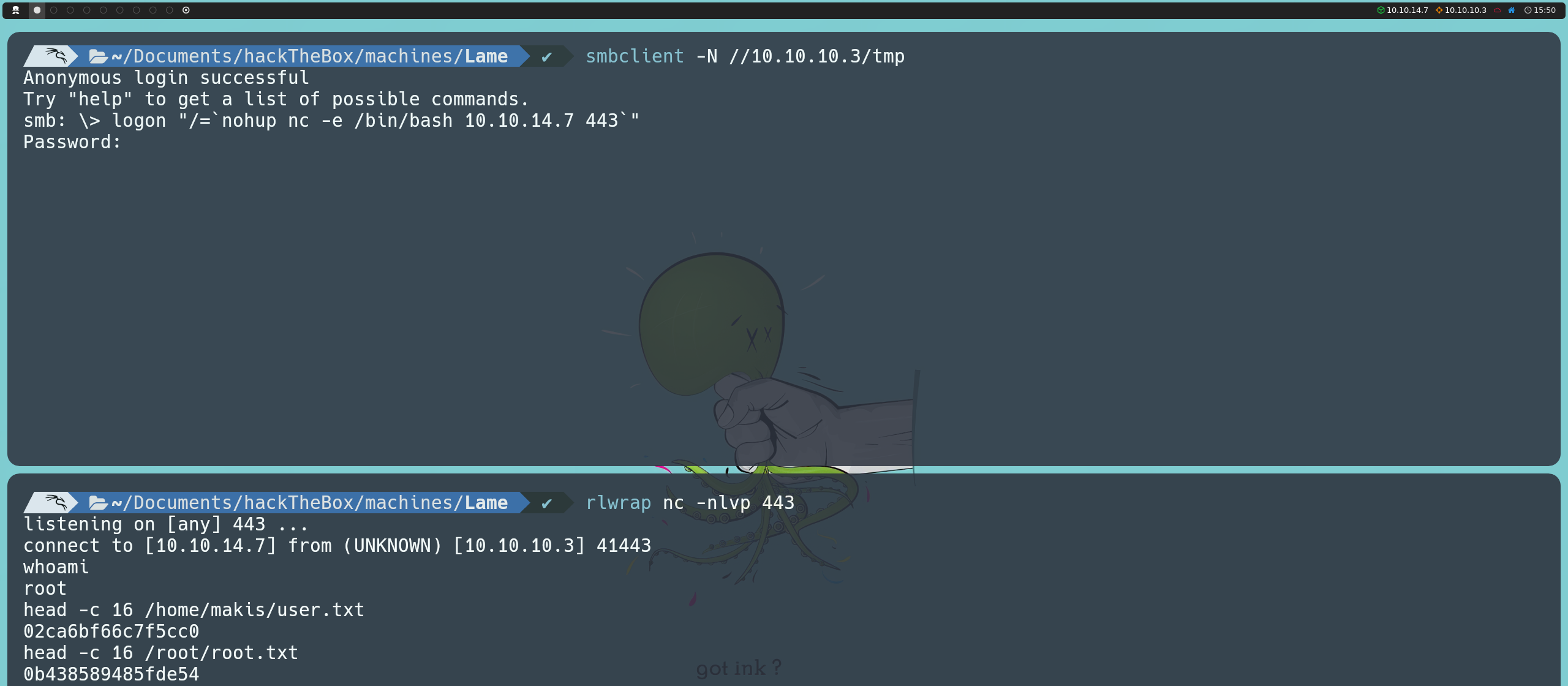
Task: Click the red cloud status icon
Action: click(x=1497, y=10)
